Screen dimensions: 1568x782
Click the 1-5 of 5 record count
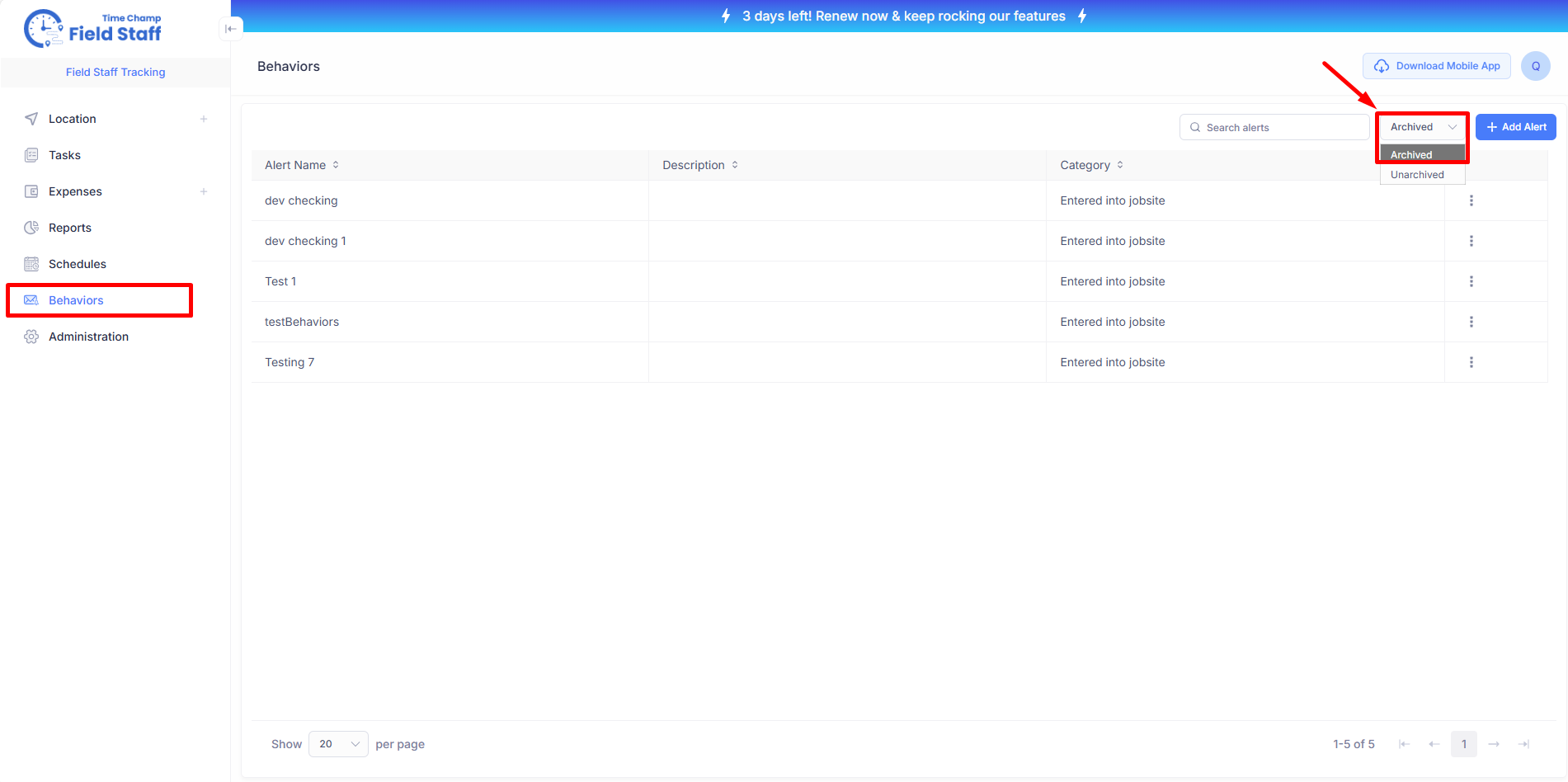1354,744
